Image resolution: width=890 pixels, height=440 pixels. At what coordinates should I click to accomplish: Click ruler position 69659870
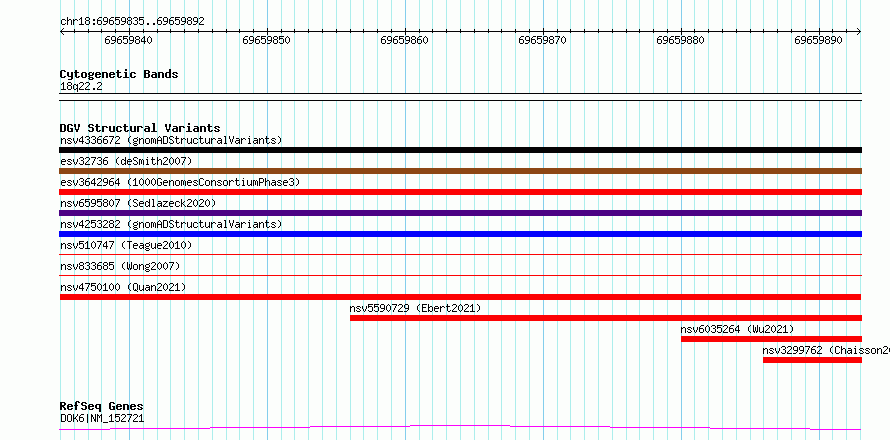pos(542,40)
